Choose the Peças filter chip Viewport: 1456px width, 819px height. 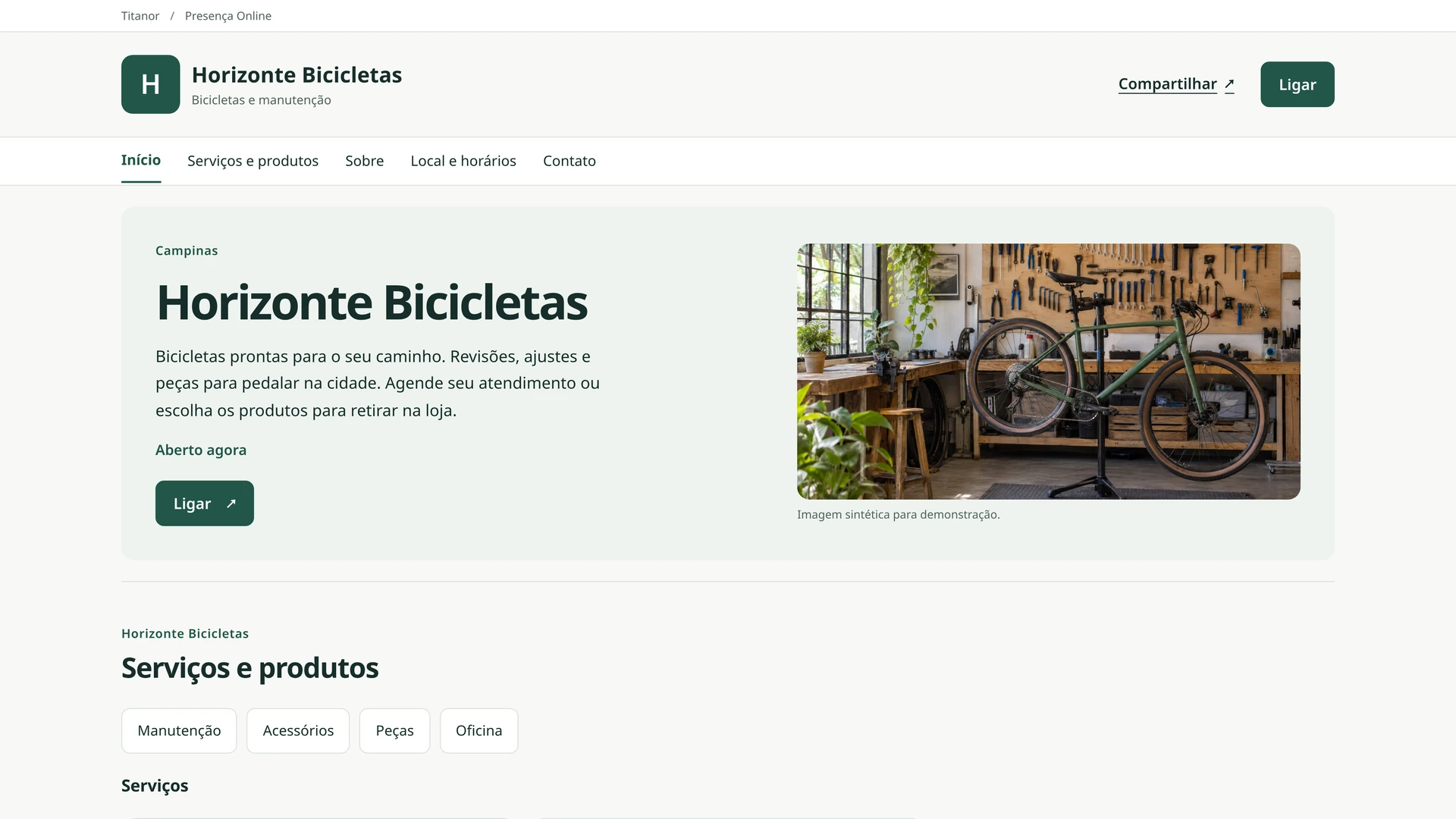(x=394, y=731)
